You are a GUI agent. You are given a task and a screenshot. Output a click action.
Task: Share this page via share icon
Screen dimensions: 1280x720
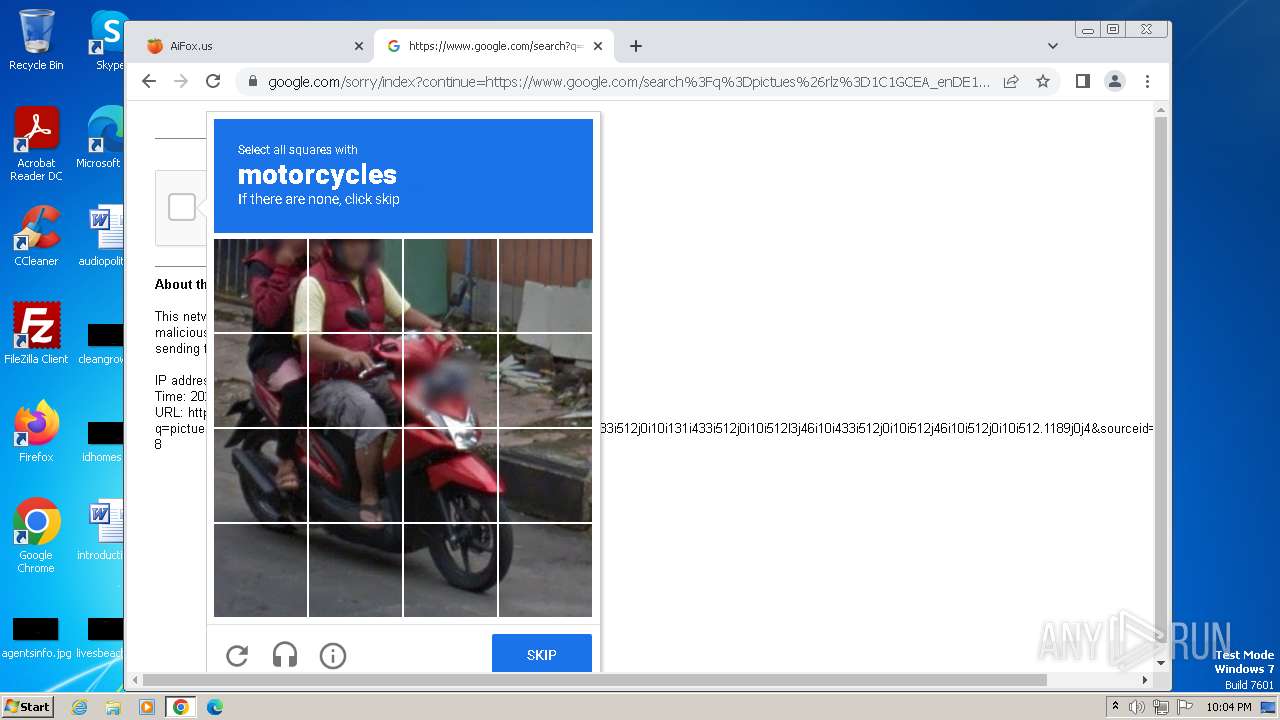pos(1011,81)
